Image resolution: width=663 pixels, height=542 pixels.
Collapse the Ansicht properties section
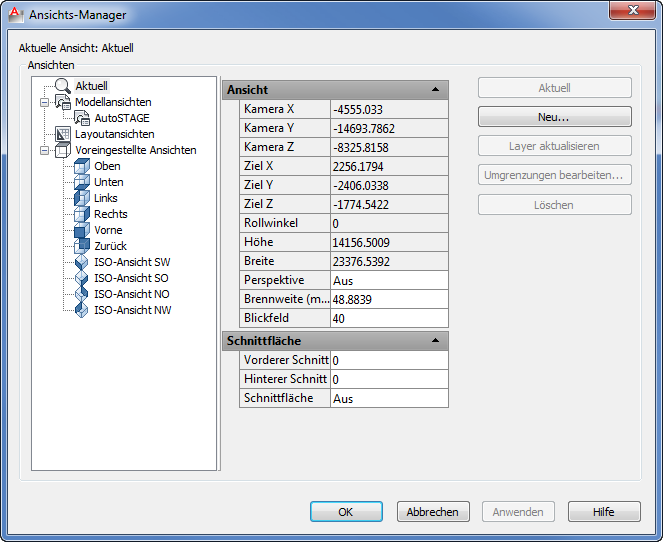point(435,90)
